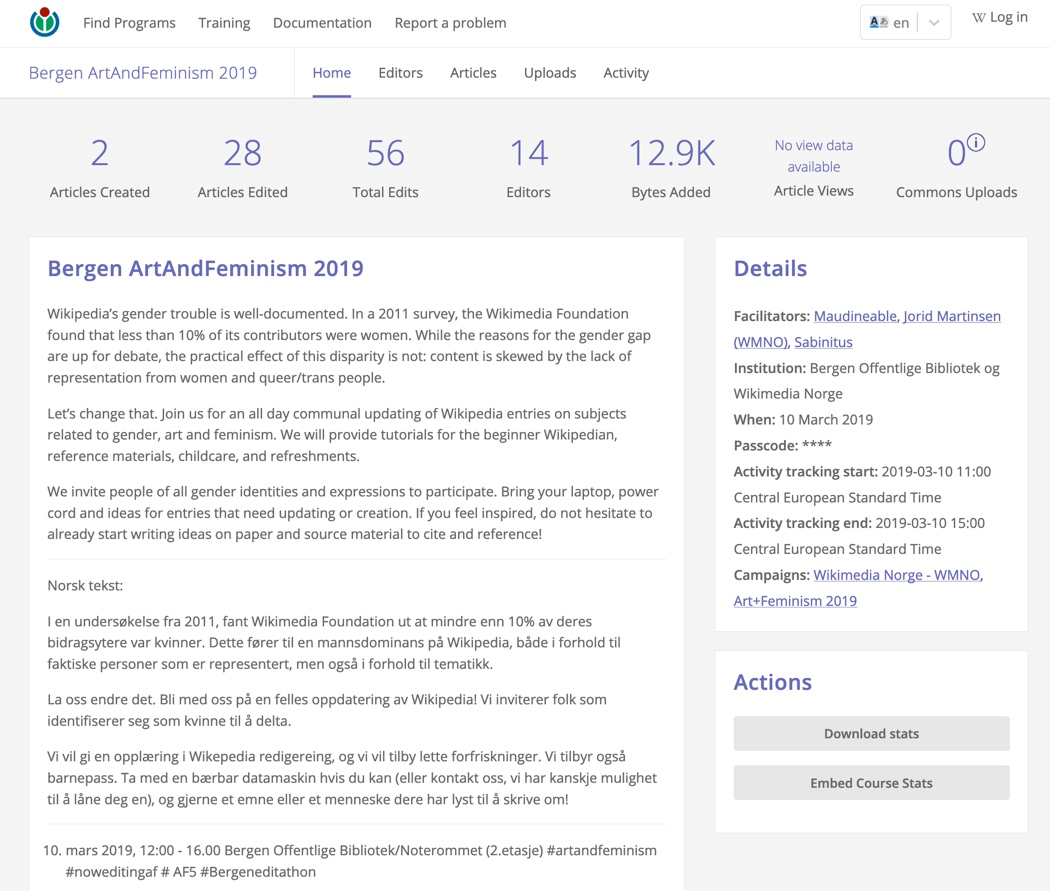Select Report a problem
This screenshot has width=1050, height=891.
[x=450, y=23]
